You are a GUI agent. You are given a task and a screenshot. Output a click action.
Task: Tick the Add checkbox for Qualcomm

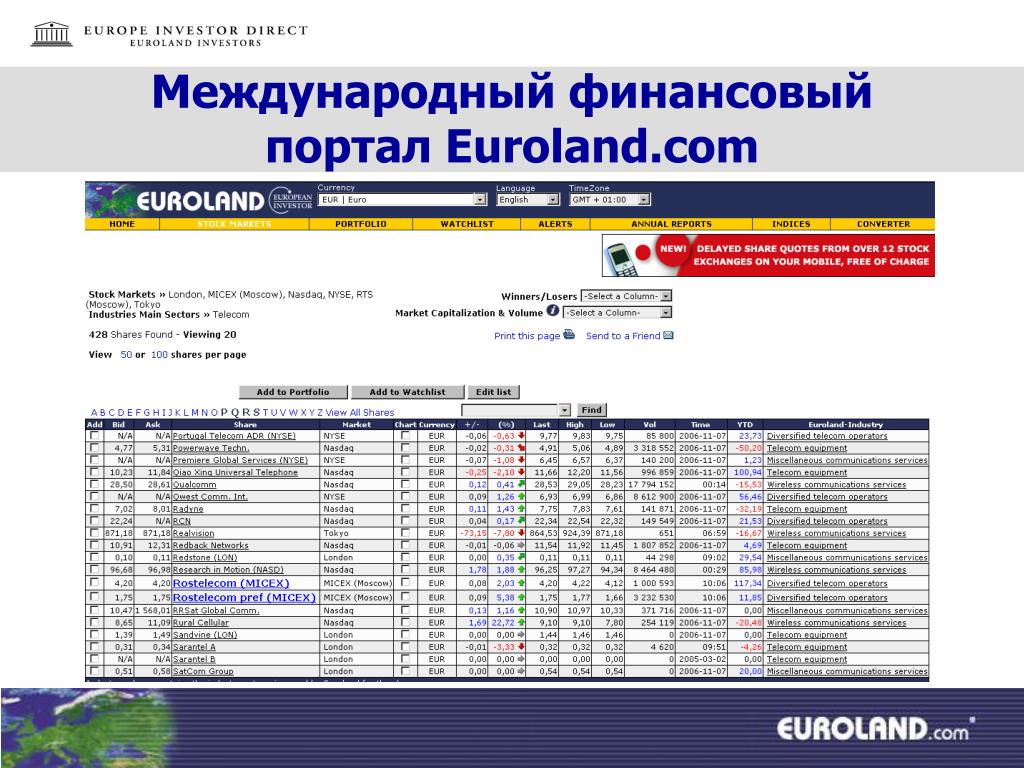point(95,484)
